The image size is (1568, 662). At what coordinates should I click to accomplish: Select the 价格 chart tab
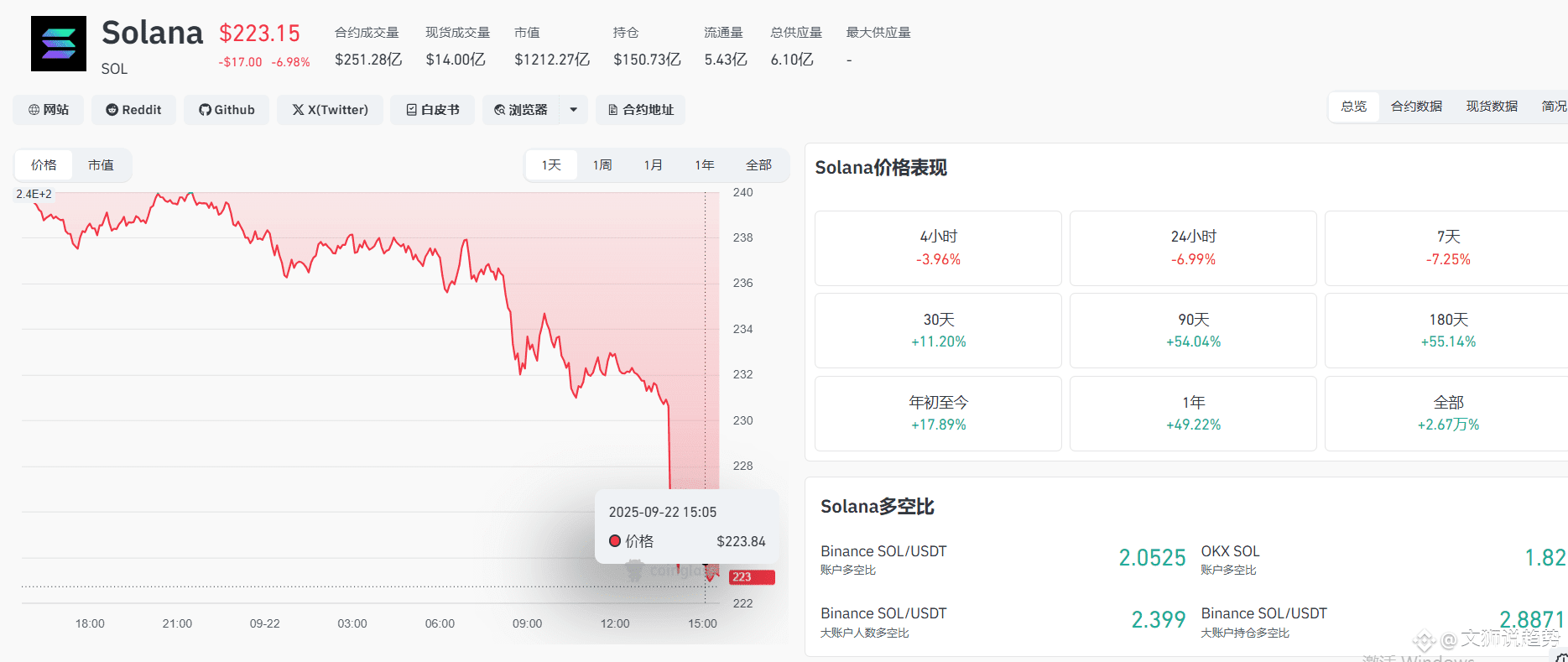[x=44, y=165]
